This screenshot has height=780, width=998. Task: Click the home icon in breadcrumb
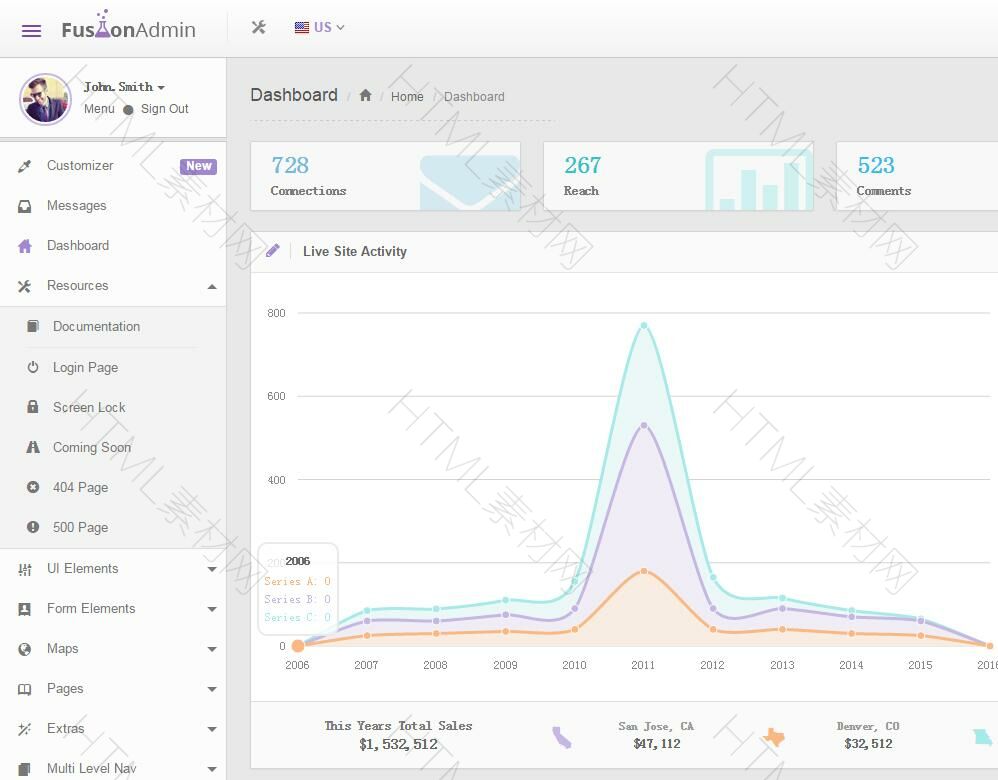365,96
